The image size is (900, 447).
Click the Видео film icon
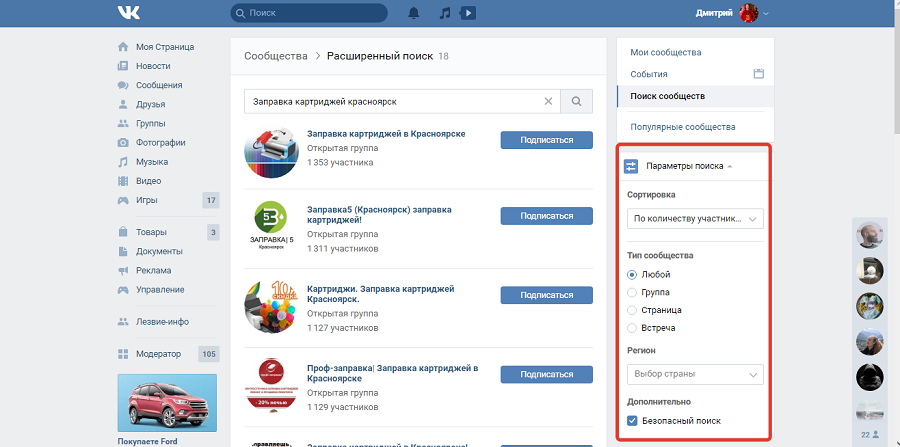[123, 181]
